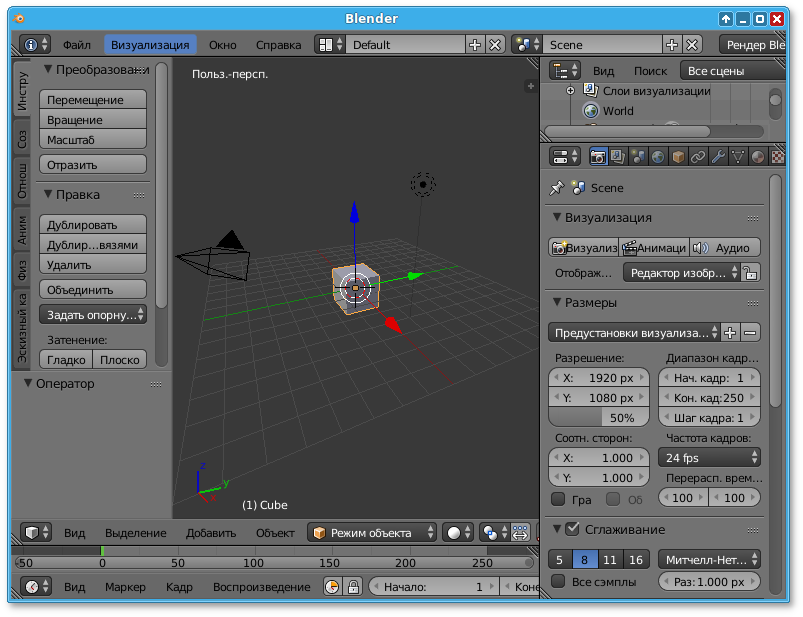Open the Окно menu
The width and height of the screenshot is (803, 617).
click(x=223, y=45)
